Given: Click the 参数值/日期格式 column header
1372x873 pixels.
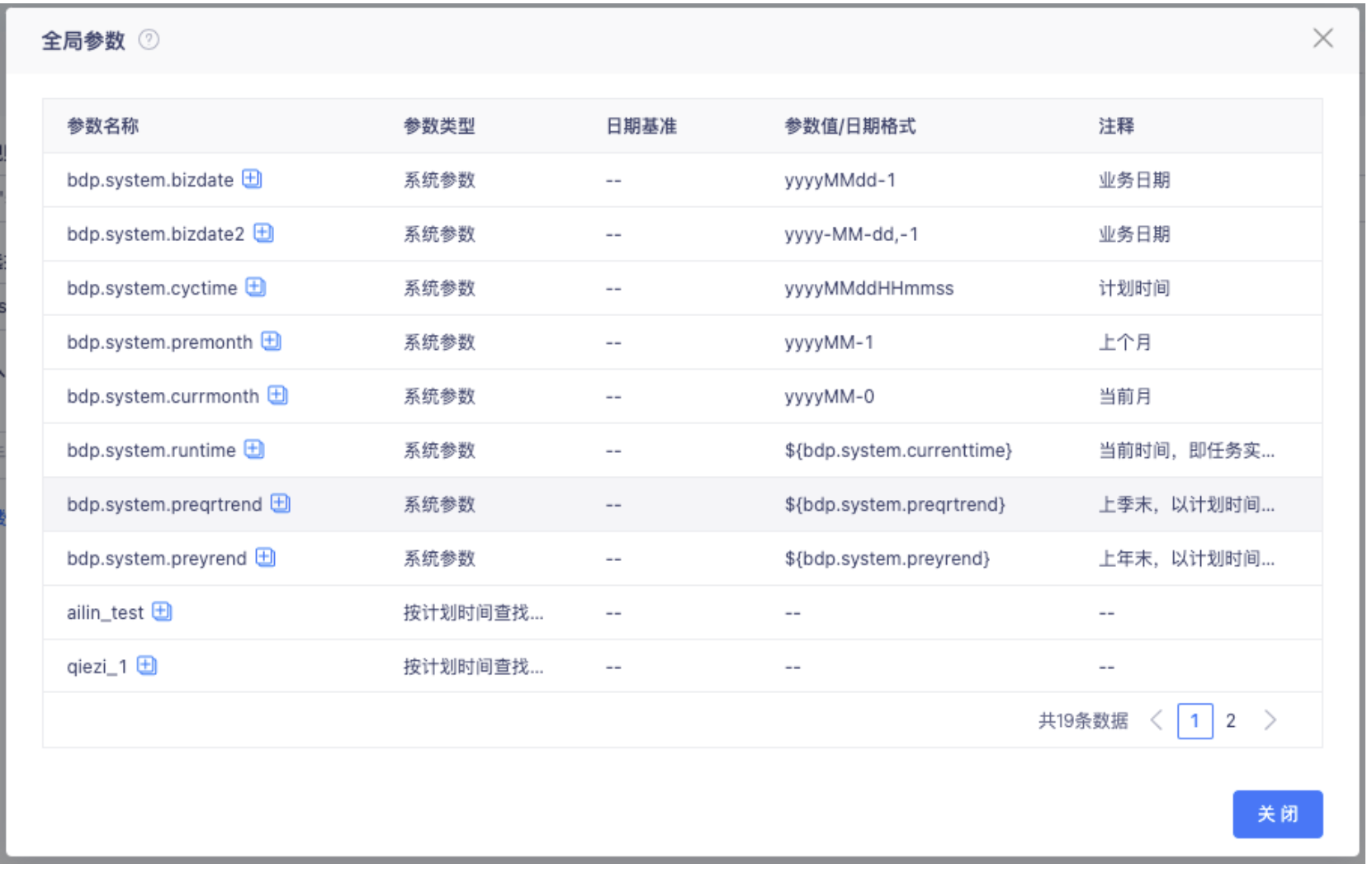Looking at the screenshot, I should [x=850, y=126].
